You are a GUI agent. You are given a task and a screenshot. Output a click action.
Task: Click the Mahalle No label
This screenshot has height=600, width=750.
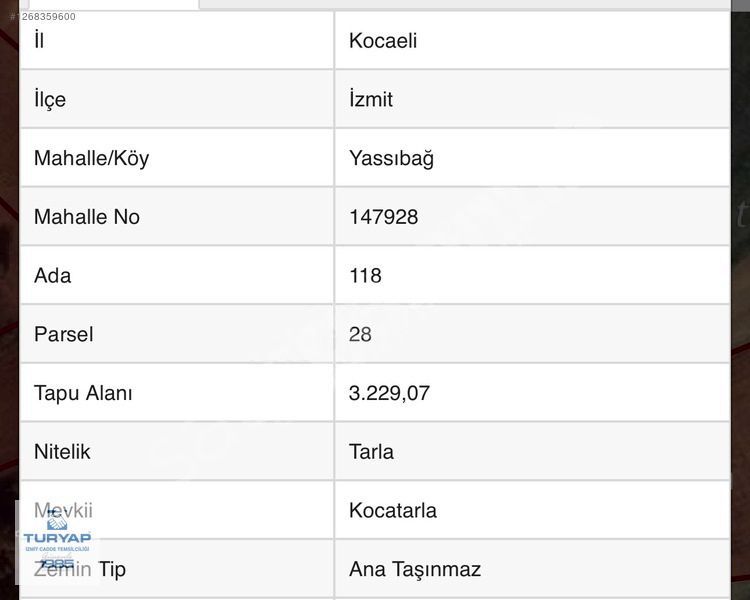click(87, 217)
